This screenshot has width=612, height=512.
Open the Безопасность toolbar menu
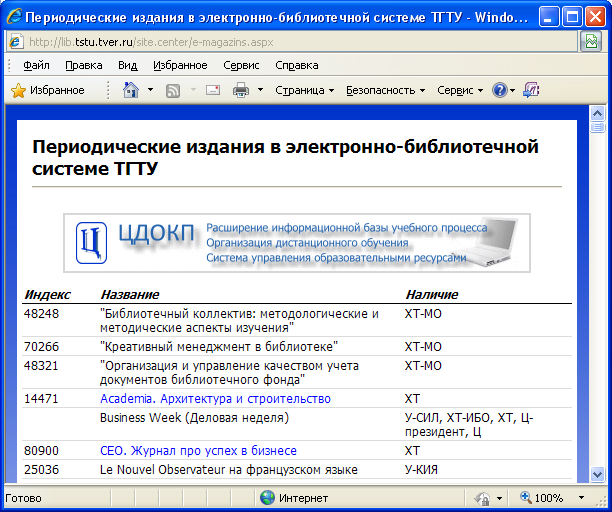click(385, 90)
